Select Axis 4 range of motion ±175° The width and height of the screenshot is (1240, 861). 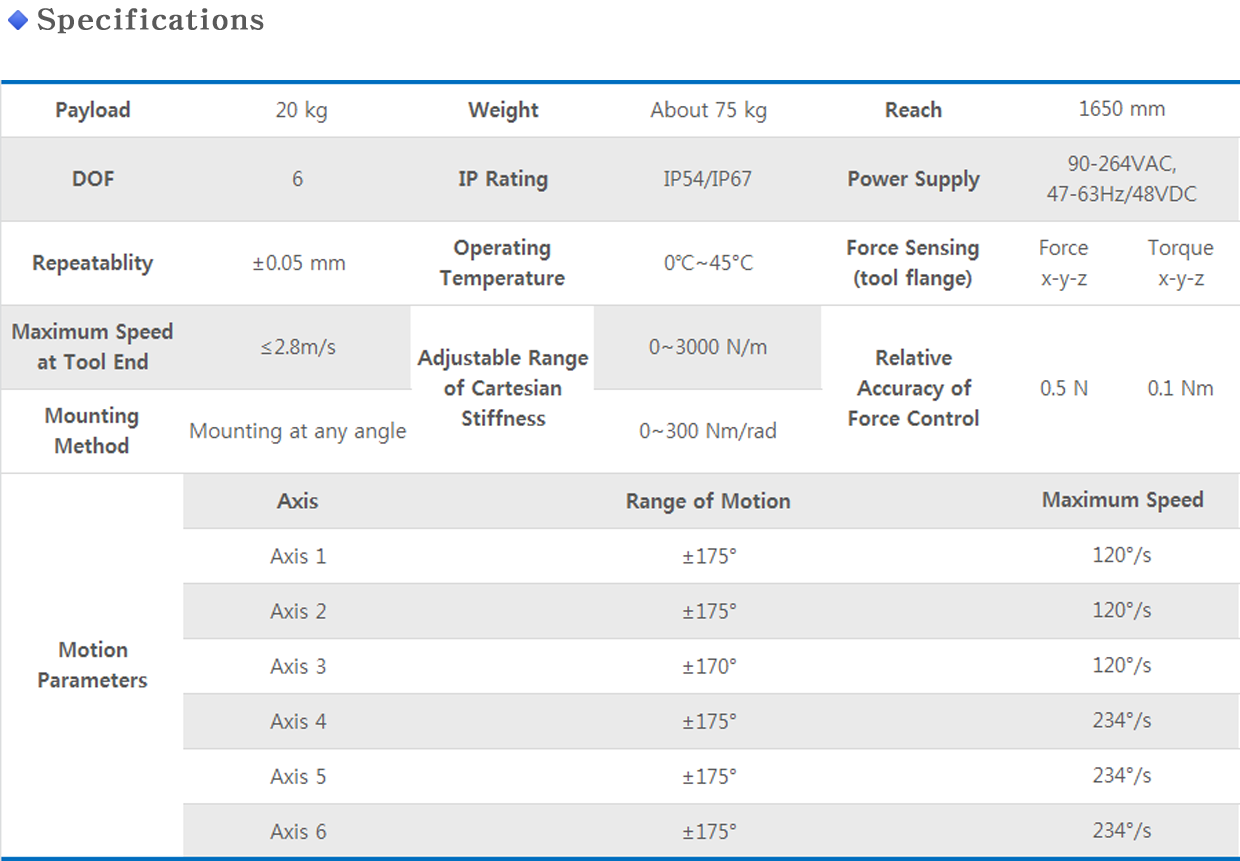point(709,721)
